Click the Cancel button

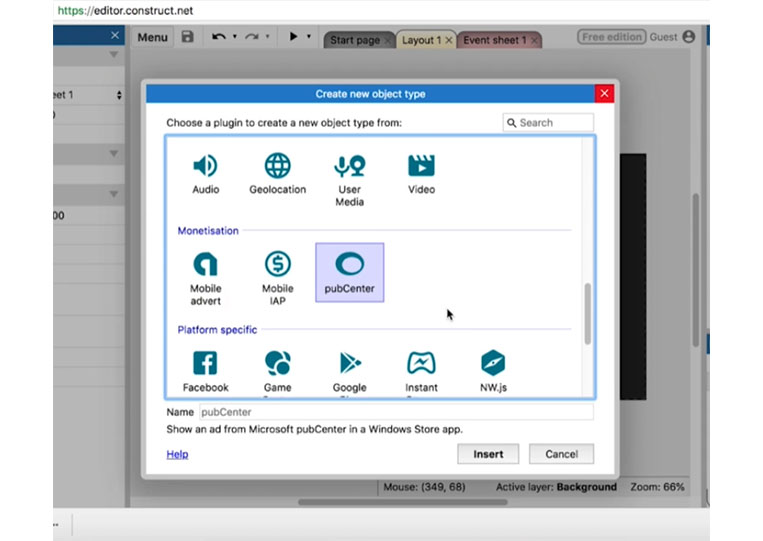coord(562,454)
